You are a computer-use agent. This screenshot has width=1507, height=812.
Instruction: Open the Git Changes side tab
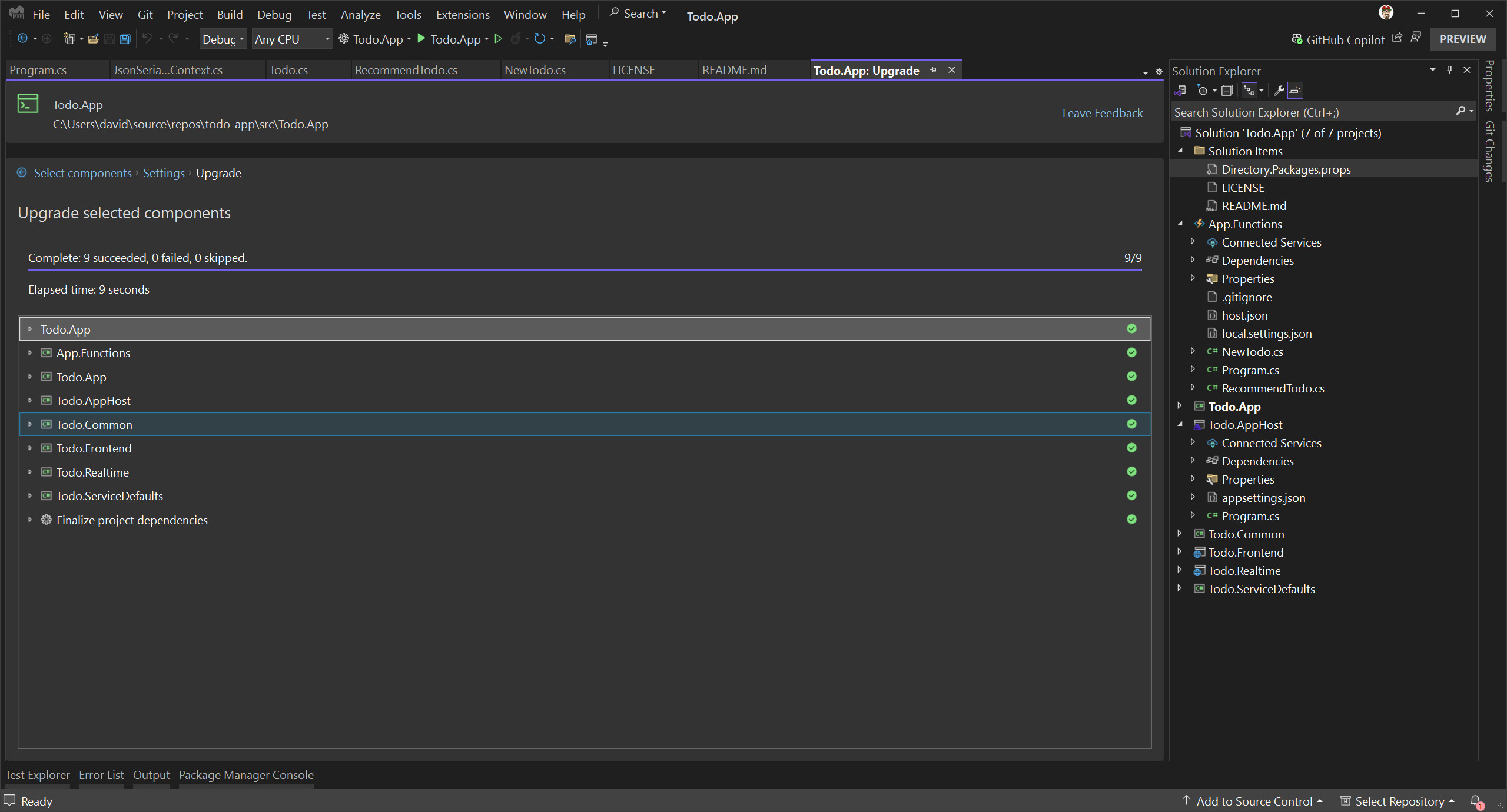point(1489,151)
